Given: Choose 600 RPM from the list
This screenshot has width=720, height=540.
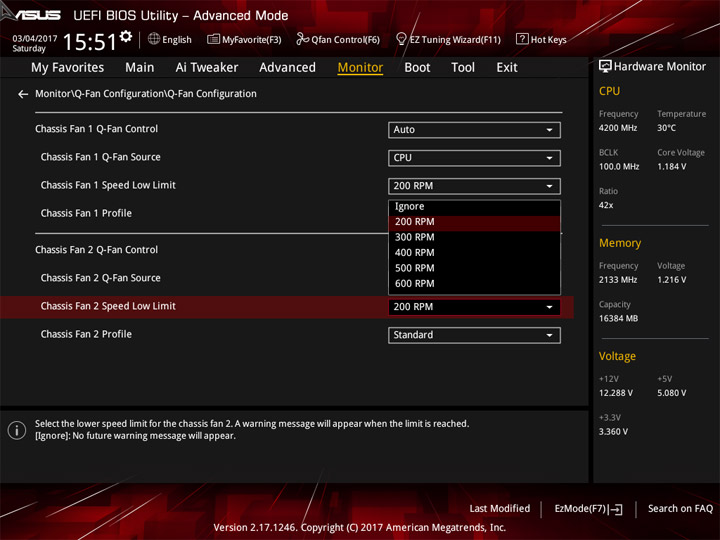Looking at the screenshot, I should pos(474,284).
